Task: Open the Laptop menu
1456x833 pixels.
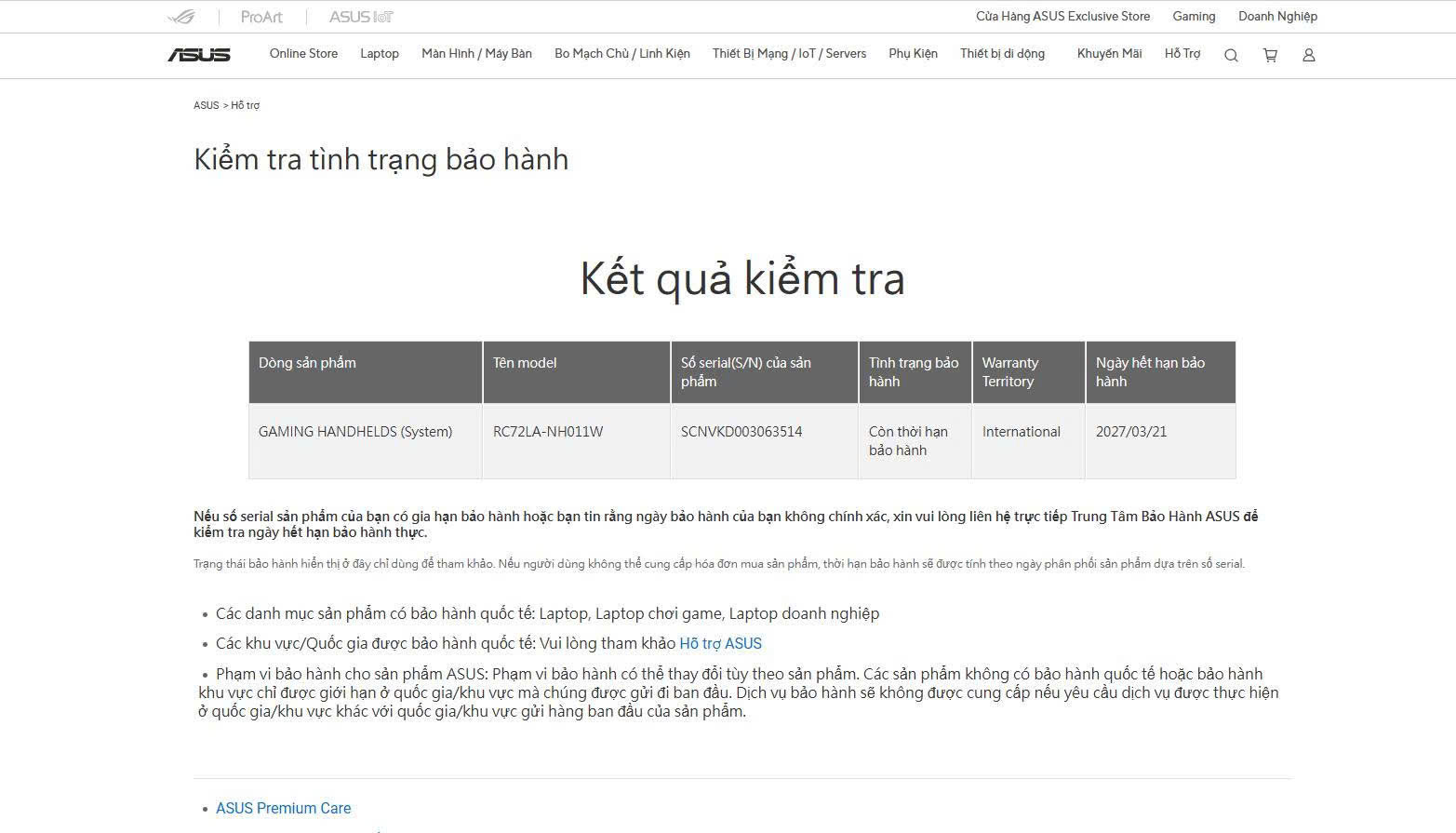Action: 380,53
